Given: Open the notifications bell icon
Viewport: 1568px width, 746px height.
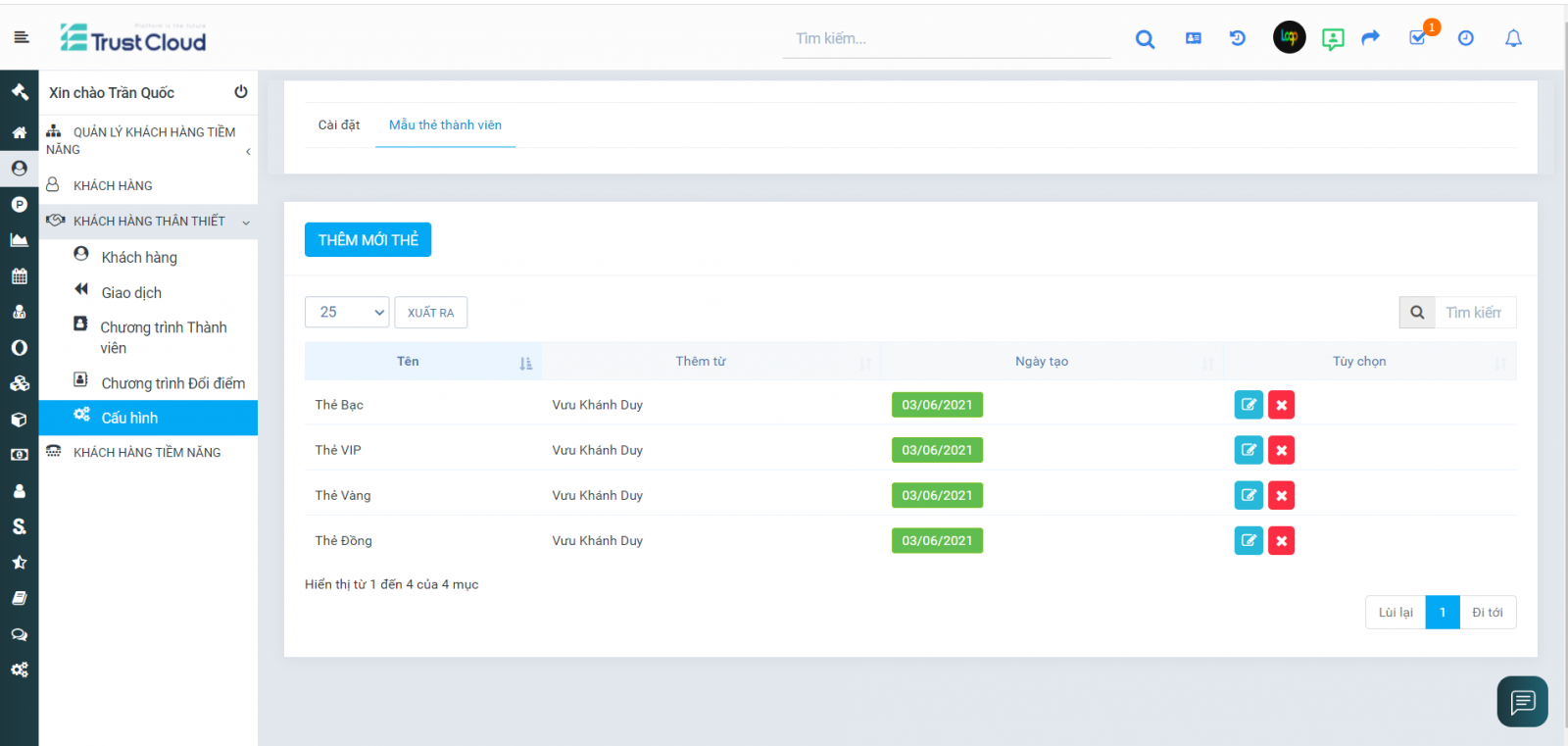Looking at the screenshot, I should pyautogui.click(x=1513, y=38).
